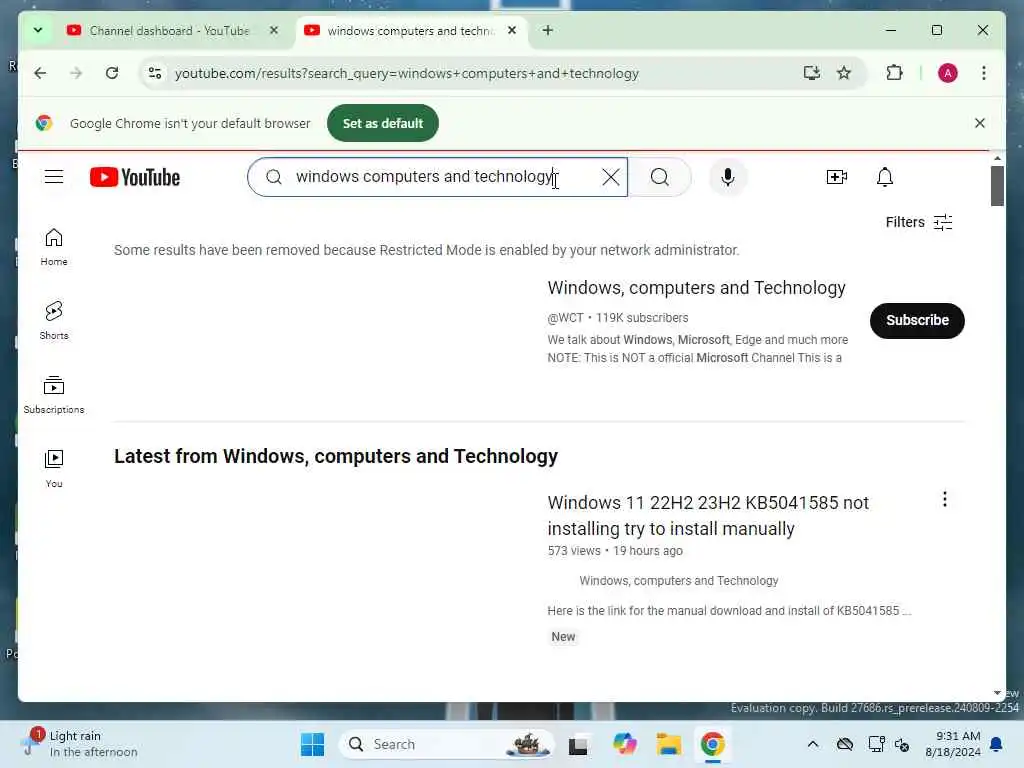Open the You section
The width and height of the screenshot is (1024, 768).
pyautogui.click(x=54, y=468)
